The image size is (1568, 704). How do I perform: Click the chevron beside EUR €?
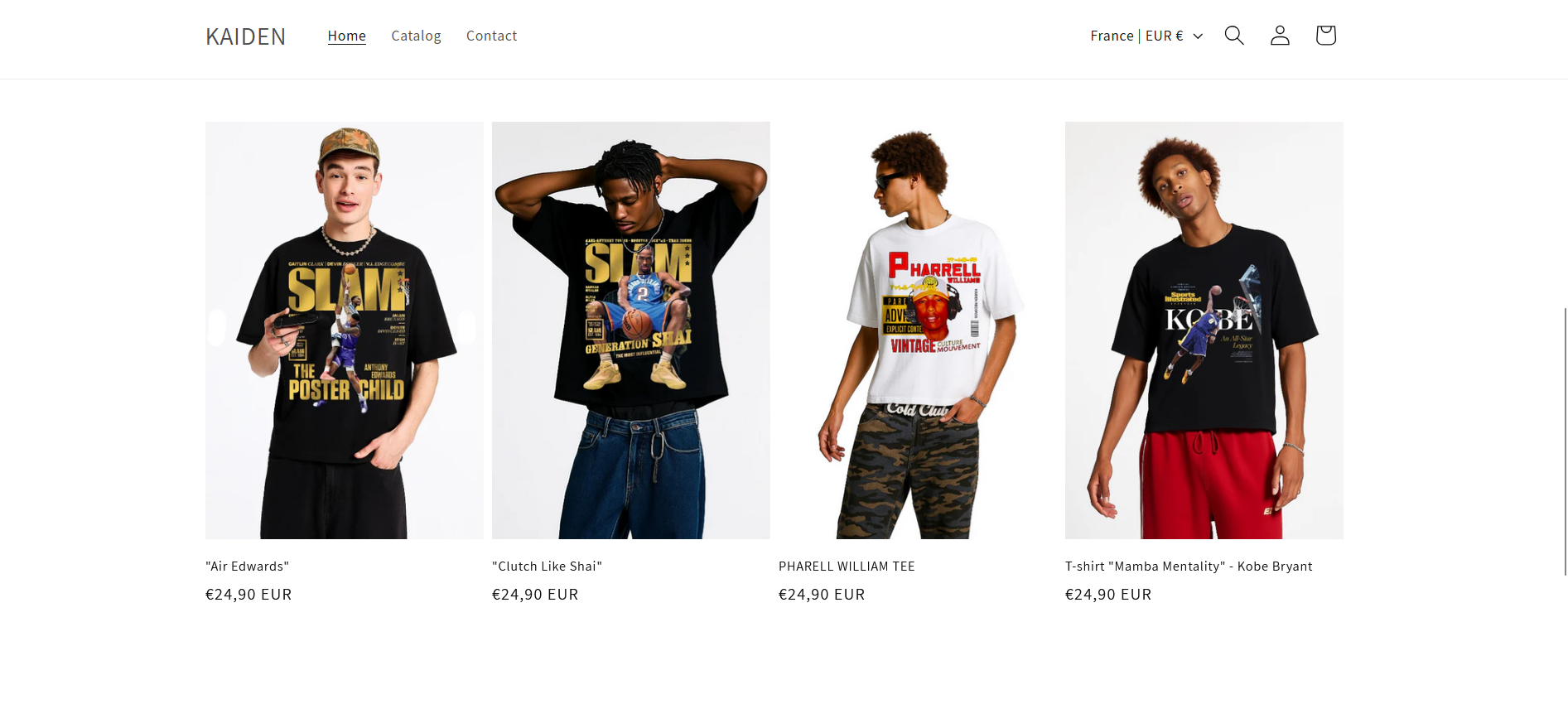click(x=1198, y=36)
